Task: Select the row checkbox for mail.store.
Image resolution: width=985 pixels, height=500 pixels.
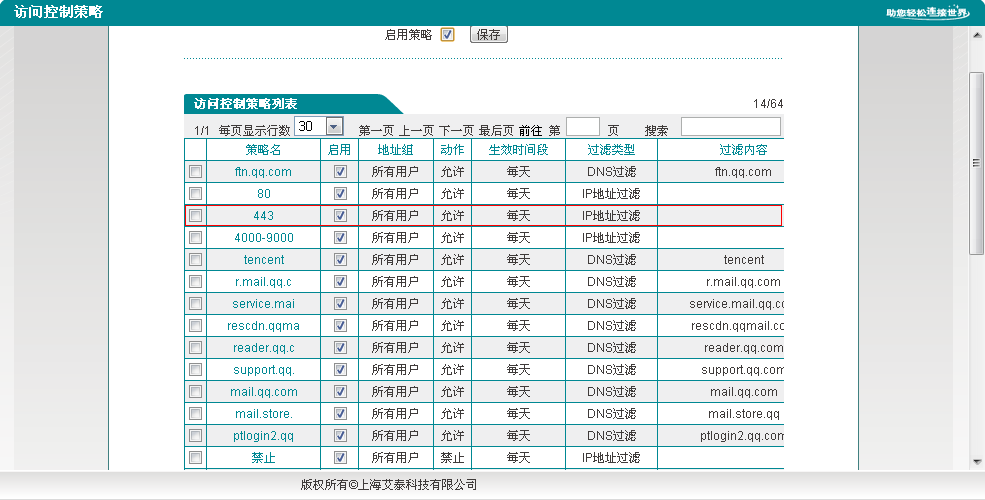Action: tap(195, 413)
